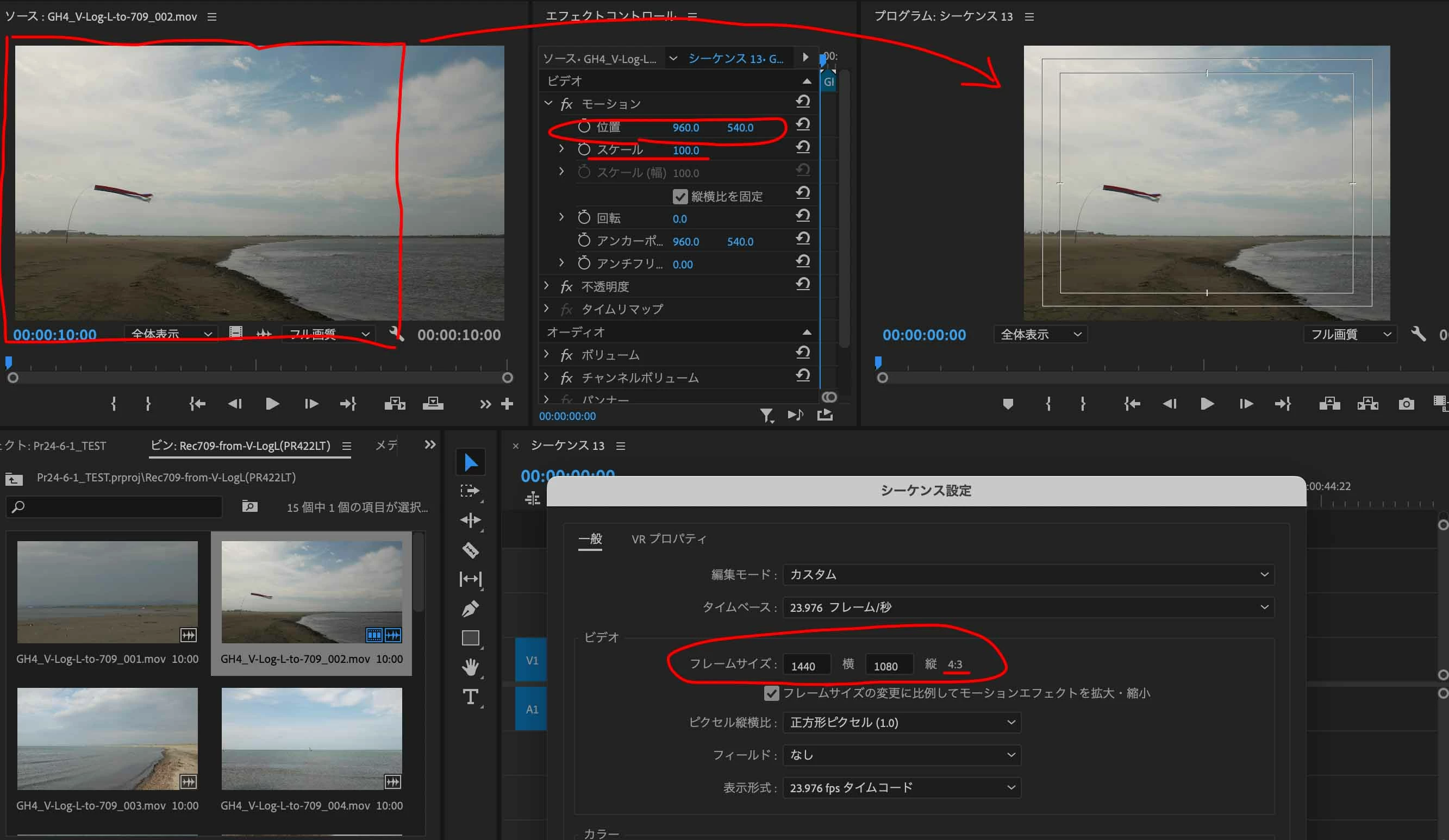Select the Hand tool
Viewport: 1449px width, 840px height.
pyautogui.click(x=470, y=667)
